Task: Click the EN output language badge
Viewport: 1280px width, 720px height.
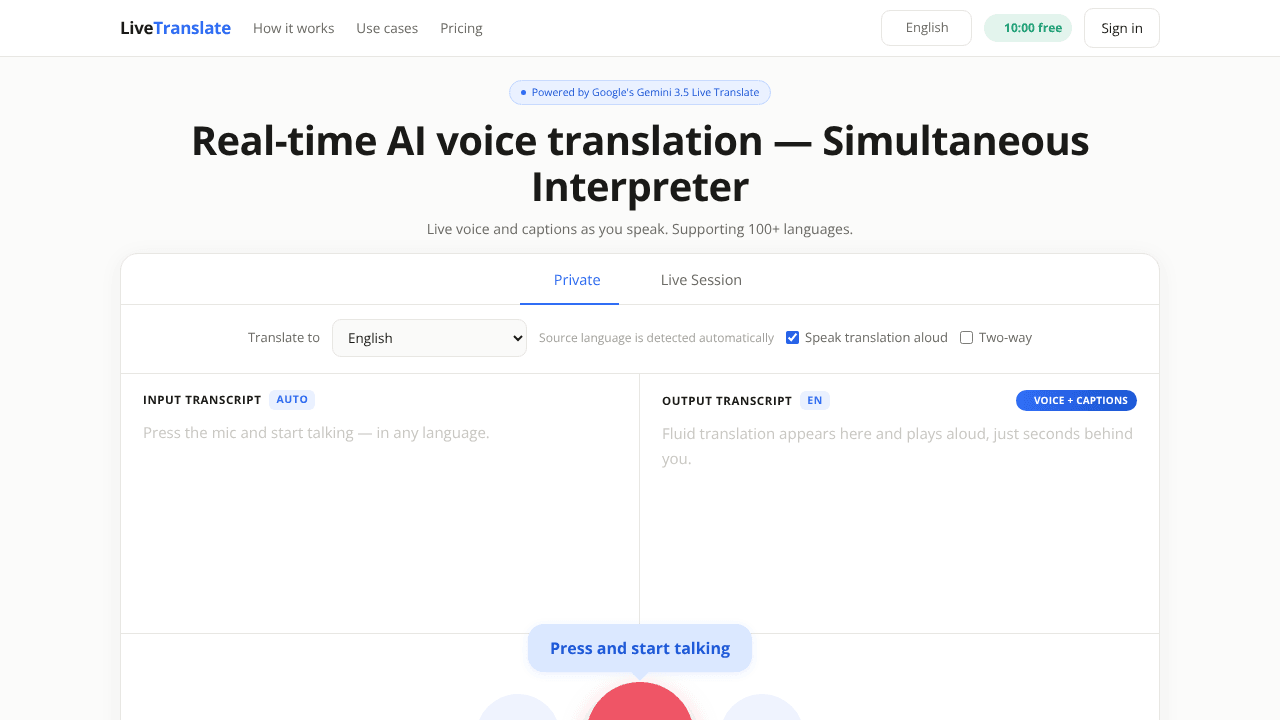Action: click(x=815, y=401)
